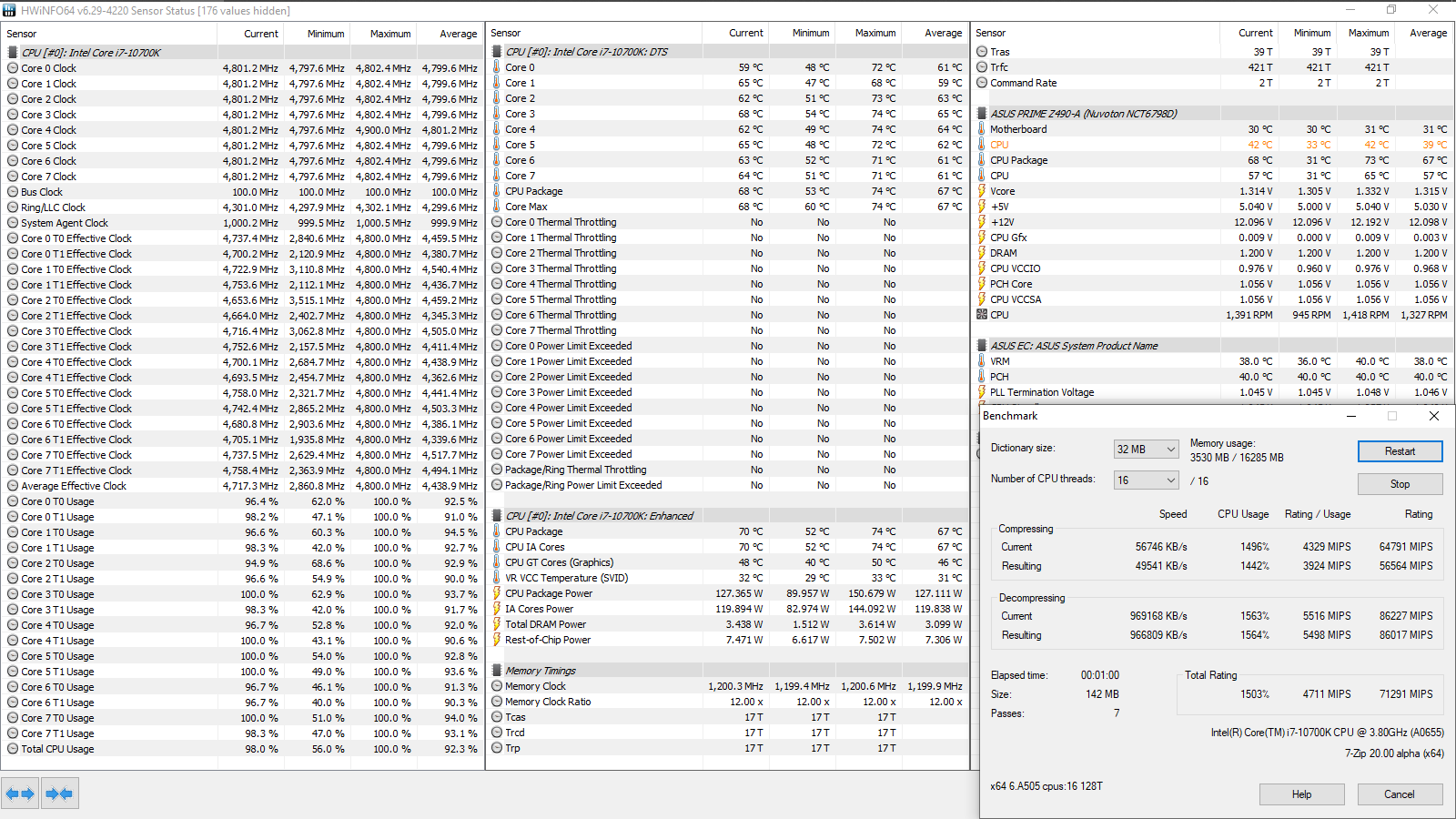The image size is (1456, 819).
Task: Select the CPU GT Cores (Graphics) row
Action: click(x=727, y=562)
